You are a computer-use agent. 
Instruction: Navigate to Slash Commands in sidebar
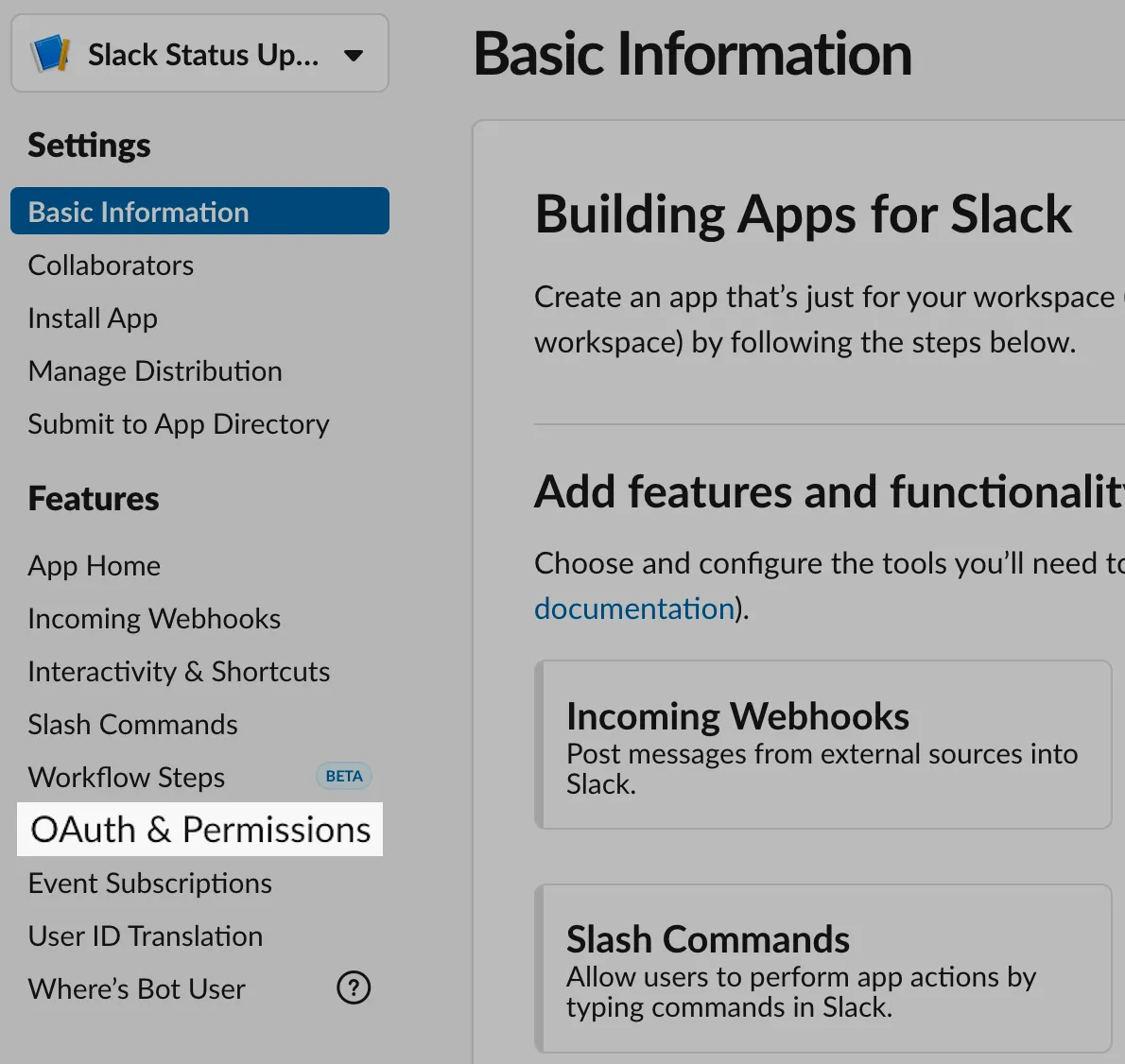(x=132, y=724)
